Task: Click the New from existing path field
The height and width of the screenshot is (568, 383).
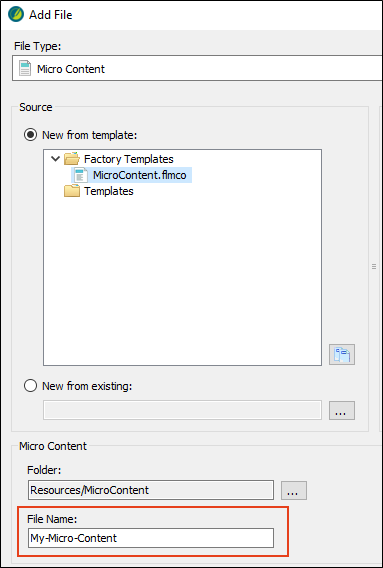Action: tap(182, 410)
